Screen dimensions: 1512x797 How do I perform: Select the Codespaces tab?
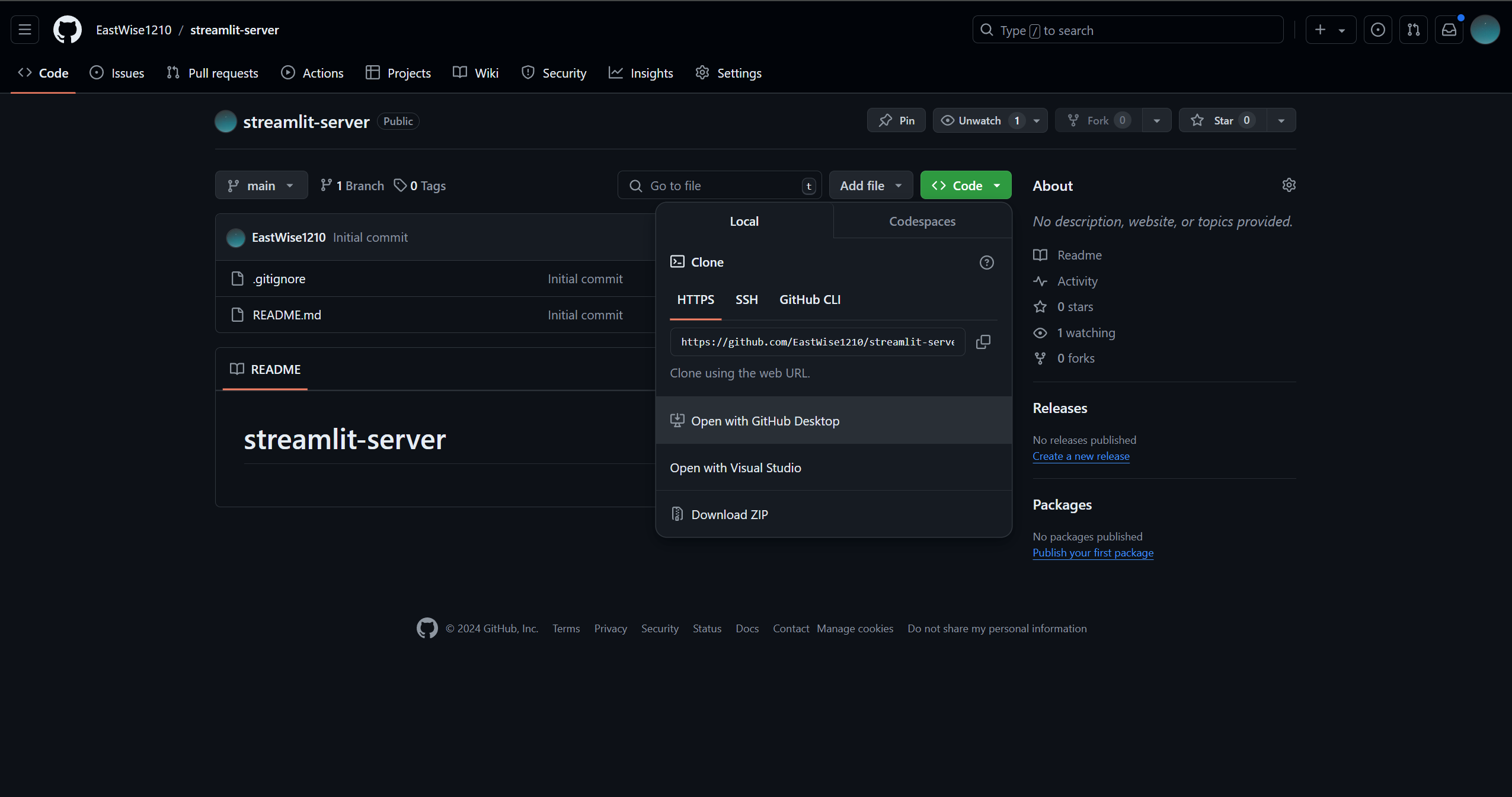[922, 221]
